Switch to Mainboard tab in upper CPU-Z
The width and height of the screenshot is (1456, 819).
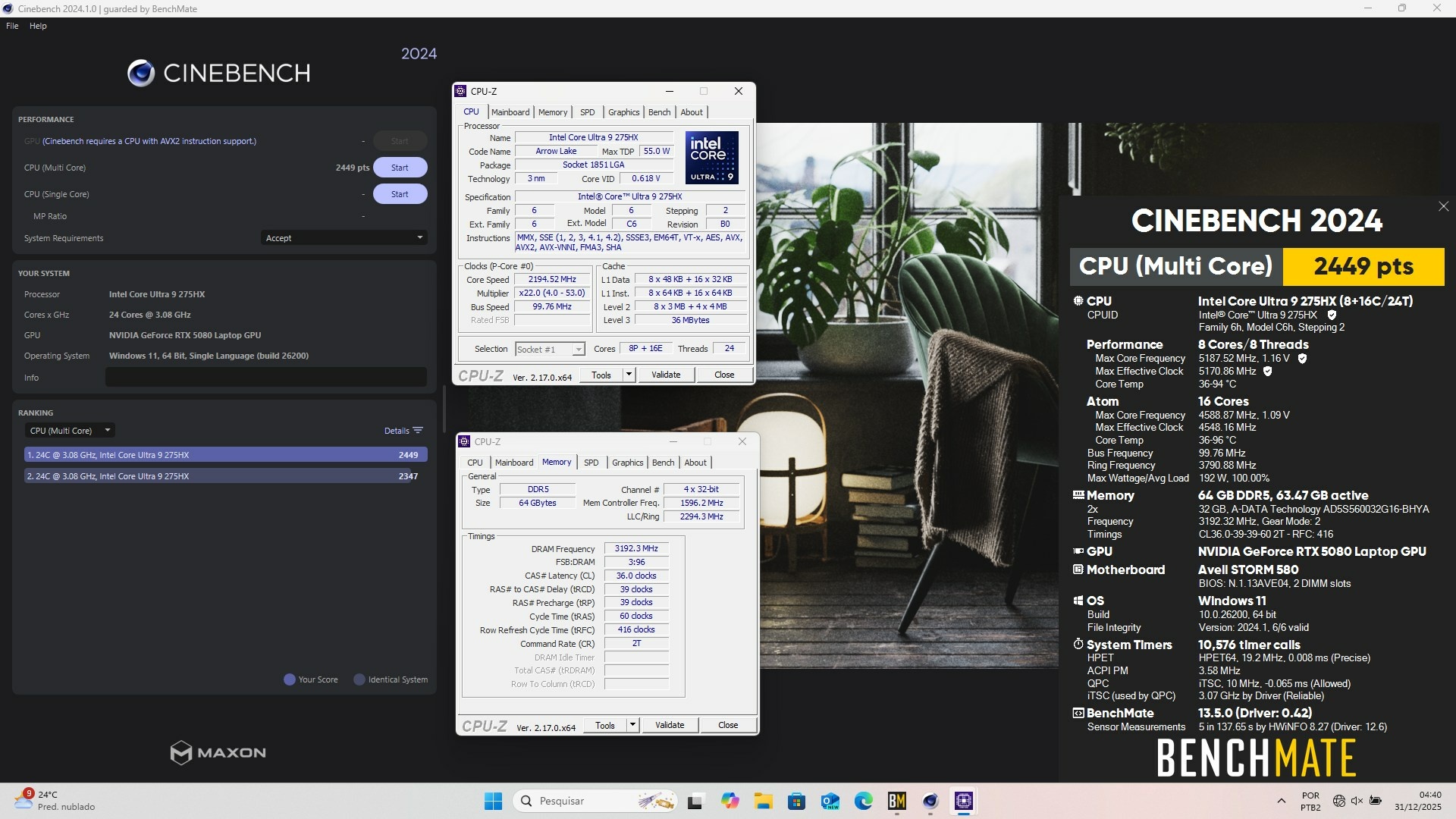click(x=510, y=112)
